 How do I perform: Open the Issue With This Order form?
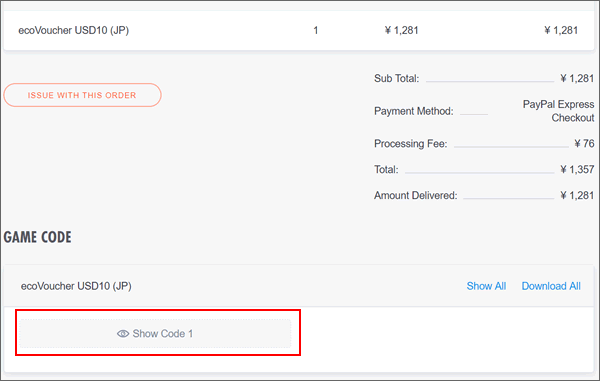point(82,95)
